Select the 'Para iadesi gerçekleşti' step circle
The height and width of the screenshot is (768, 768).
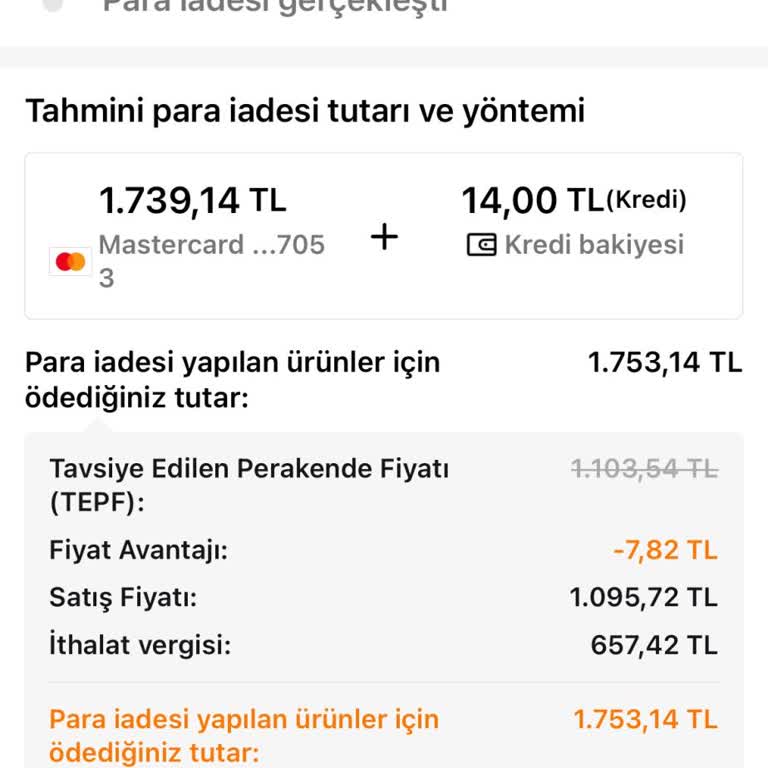[53, 5]
